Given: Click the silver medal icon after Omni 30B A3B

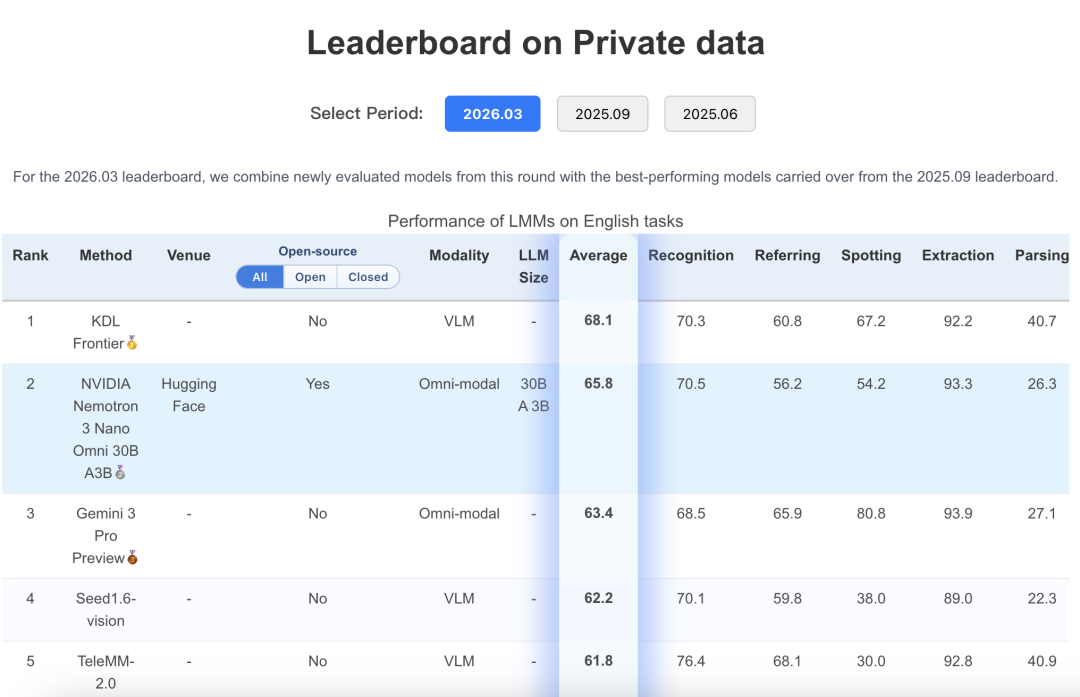Looking at the screenshot, I should pyautogui.click(x=120, y=473).
